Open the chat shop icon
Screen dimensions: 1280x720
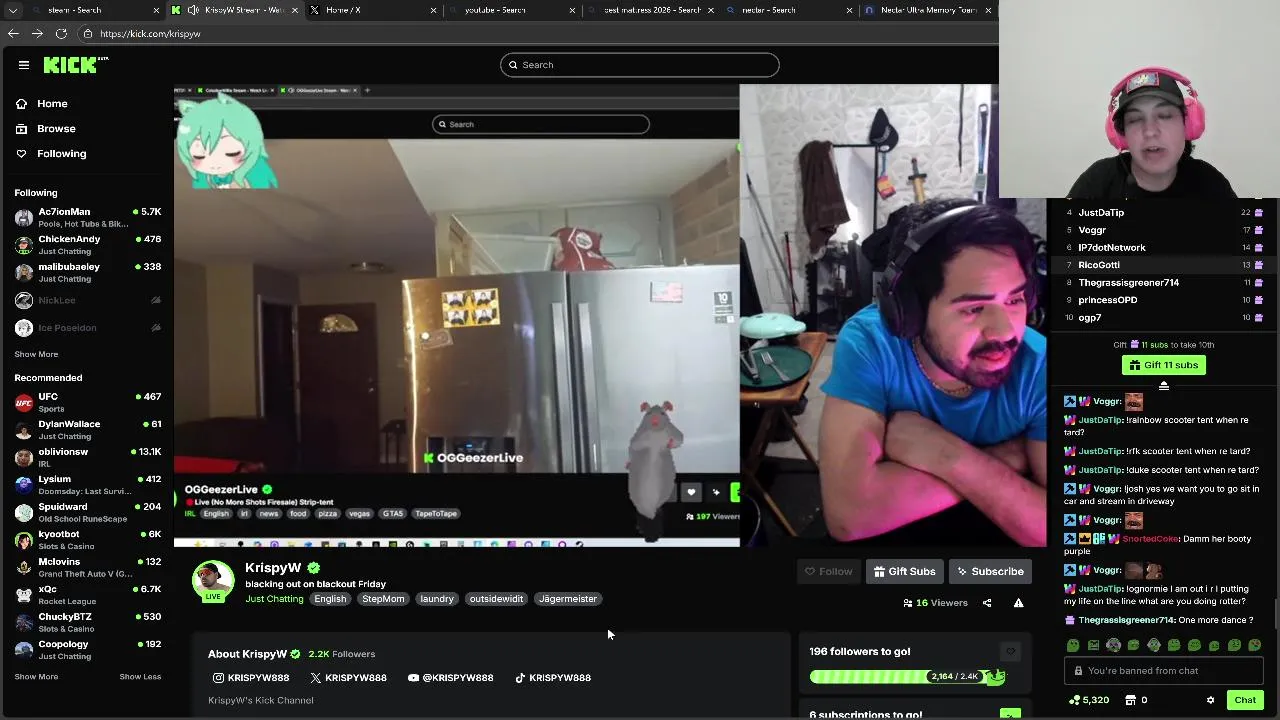click(1131, 700)
